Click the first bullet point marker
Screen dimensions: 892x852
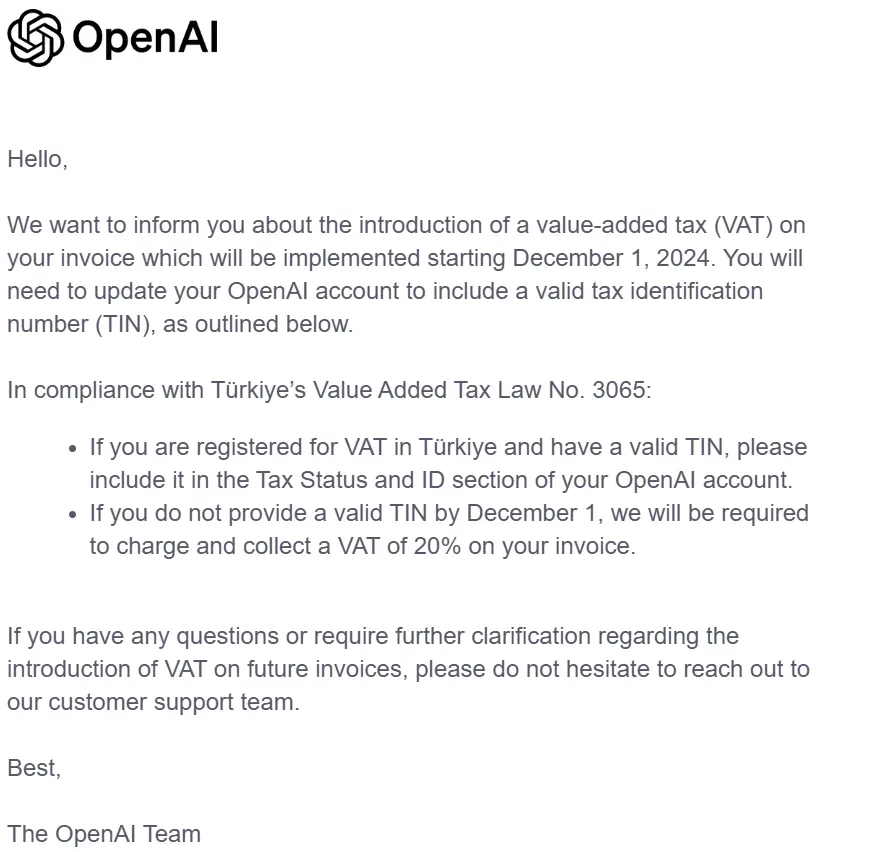pos(72,449)
